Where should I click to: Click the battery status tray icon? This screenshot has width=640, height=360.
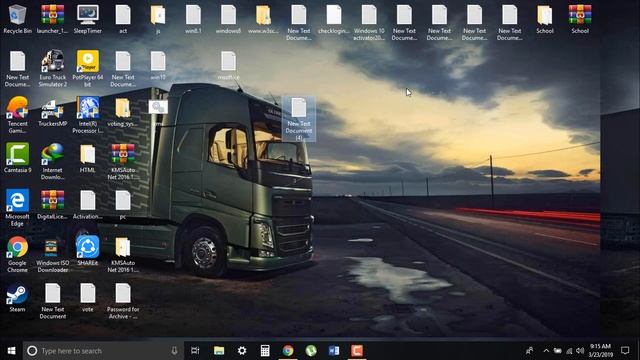tap(558, 351)
